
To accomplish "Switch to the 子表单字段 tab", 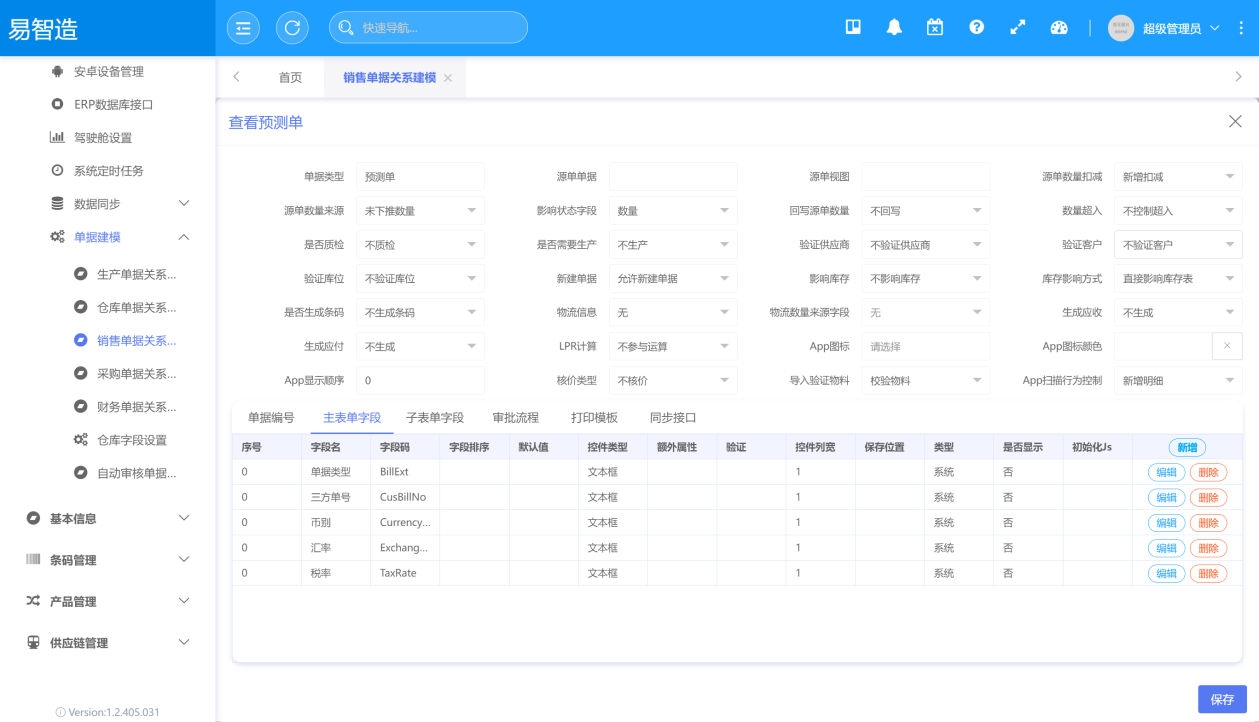I will click(435, 418).
